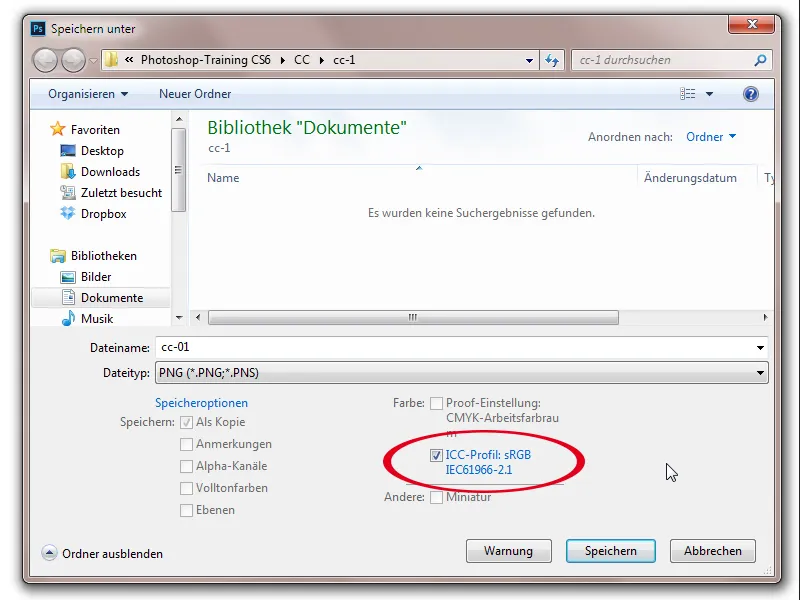Screen dimensions: 800x600
Task: Click file list scroll right arrow
Action: tap(765, 317)
